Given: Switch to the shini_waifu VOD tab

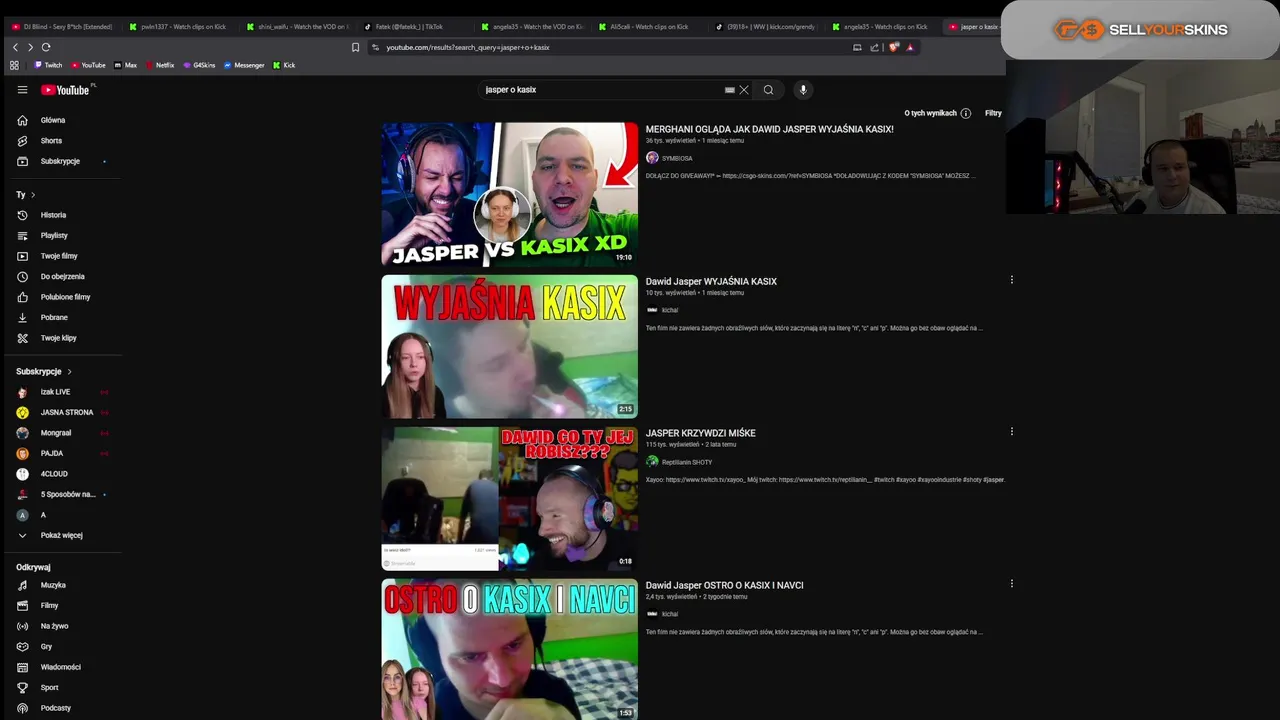Looking at the screenshot, I should click(x=298, y=27).
